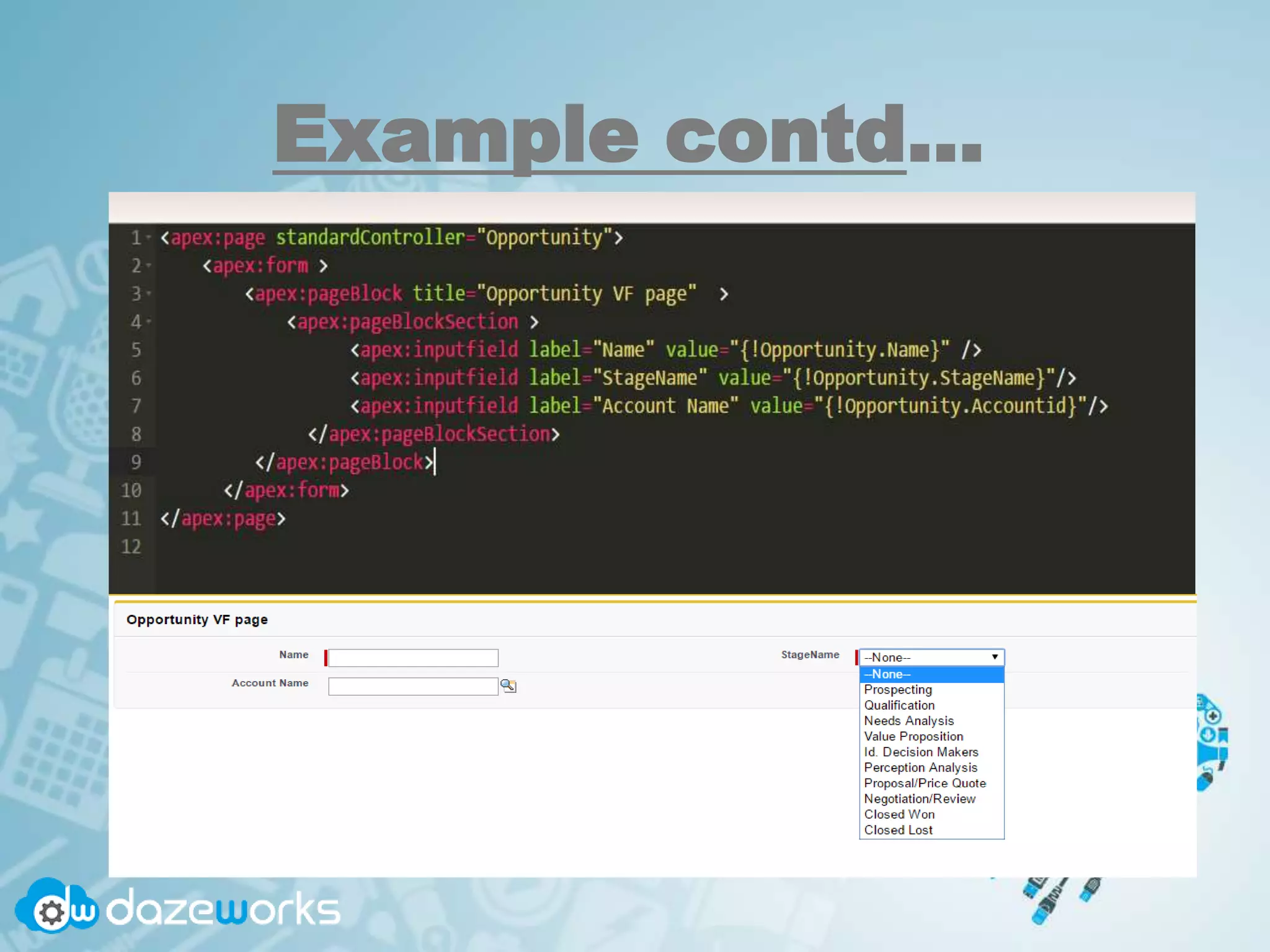Choose the Qualification stage option
Screen dimensions: 1270x952
[x=899, y=705]
